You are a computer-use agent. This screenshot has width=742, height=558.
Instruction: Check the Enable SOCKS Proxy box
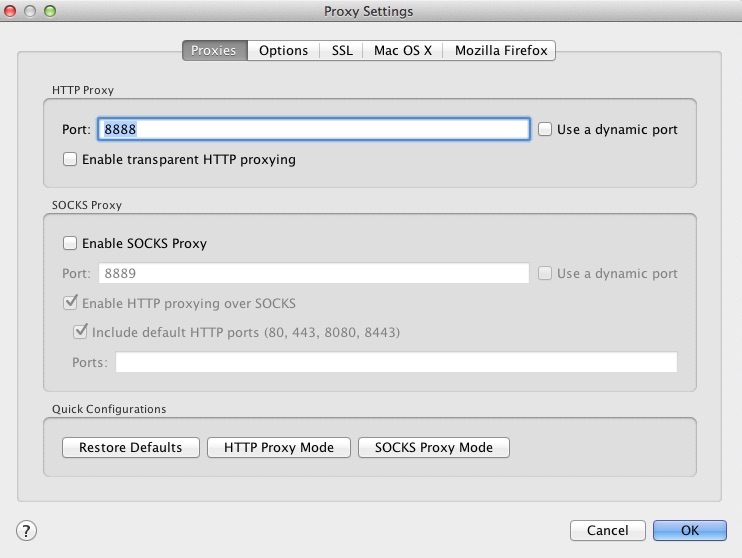tap(70, 243)
